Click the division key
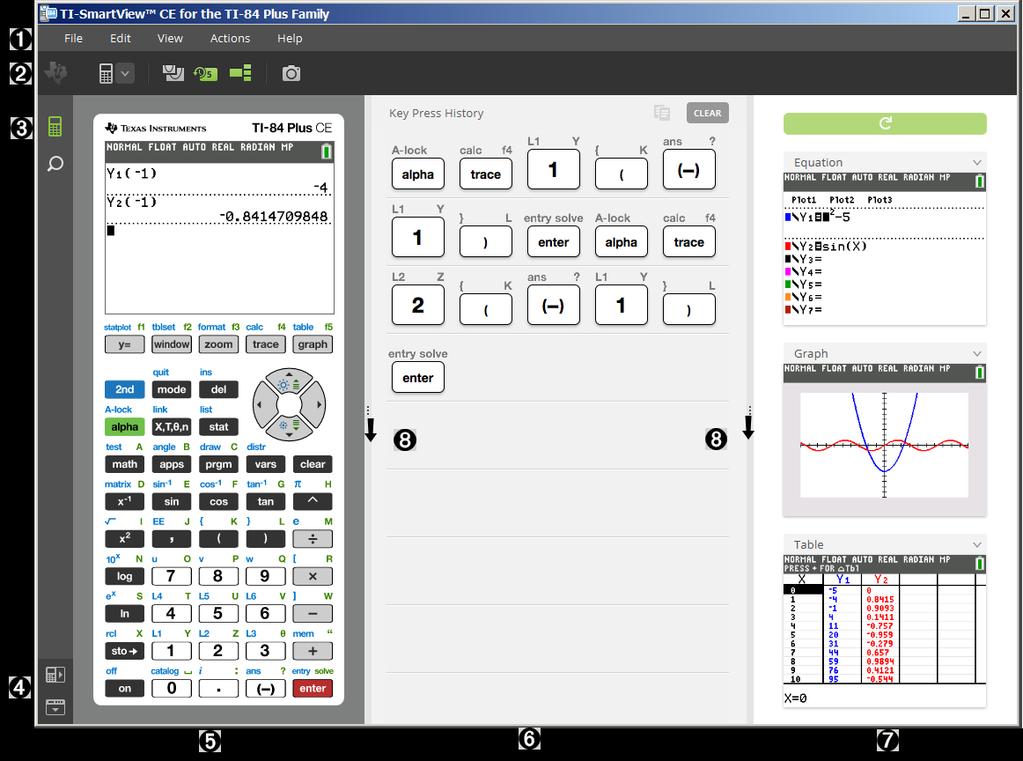Screen dimensions: 1023x761 coord(313,538)
